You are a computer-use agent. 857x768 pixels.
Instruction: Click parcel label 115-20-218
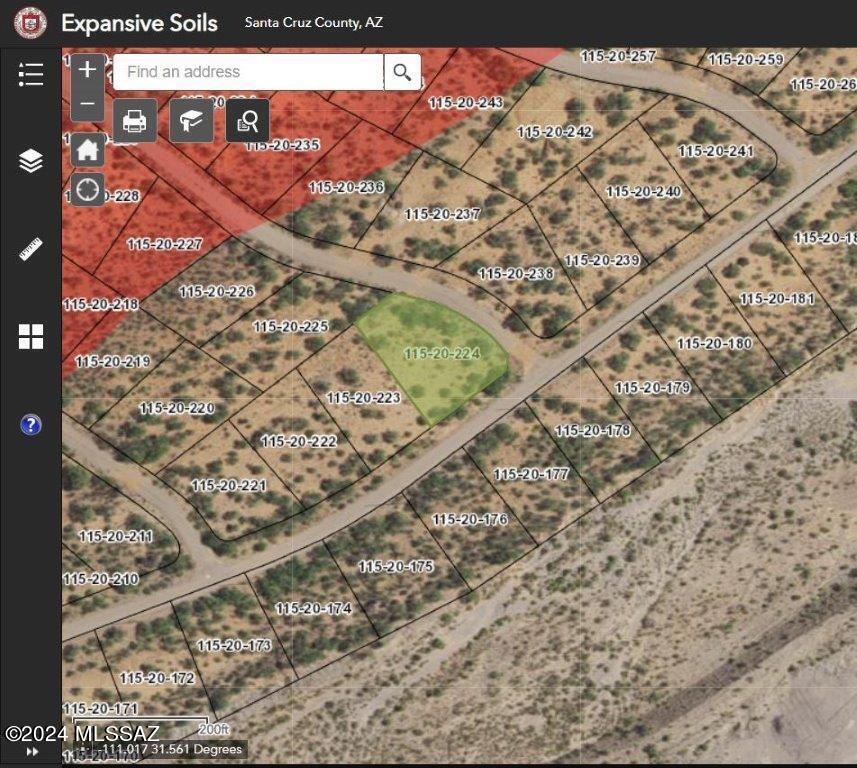(x=101, y=304)
